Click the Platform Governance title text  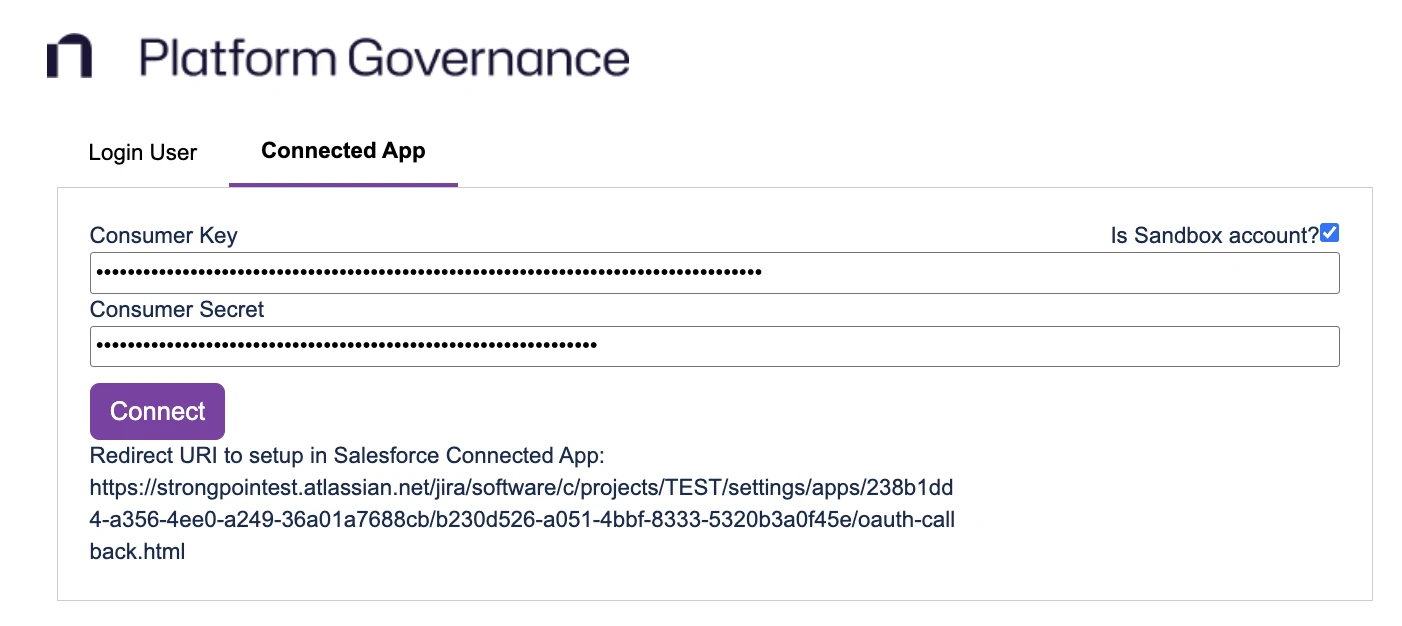[x=384, y=58]
